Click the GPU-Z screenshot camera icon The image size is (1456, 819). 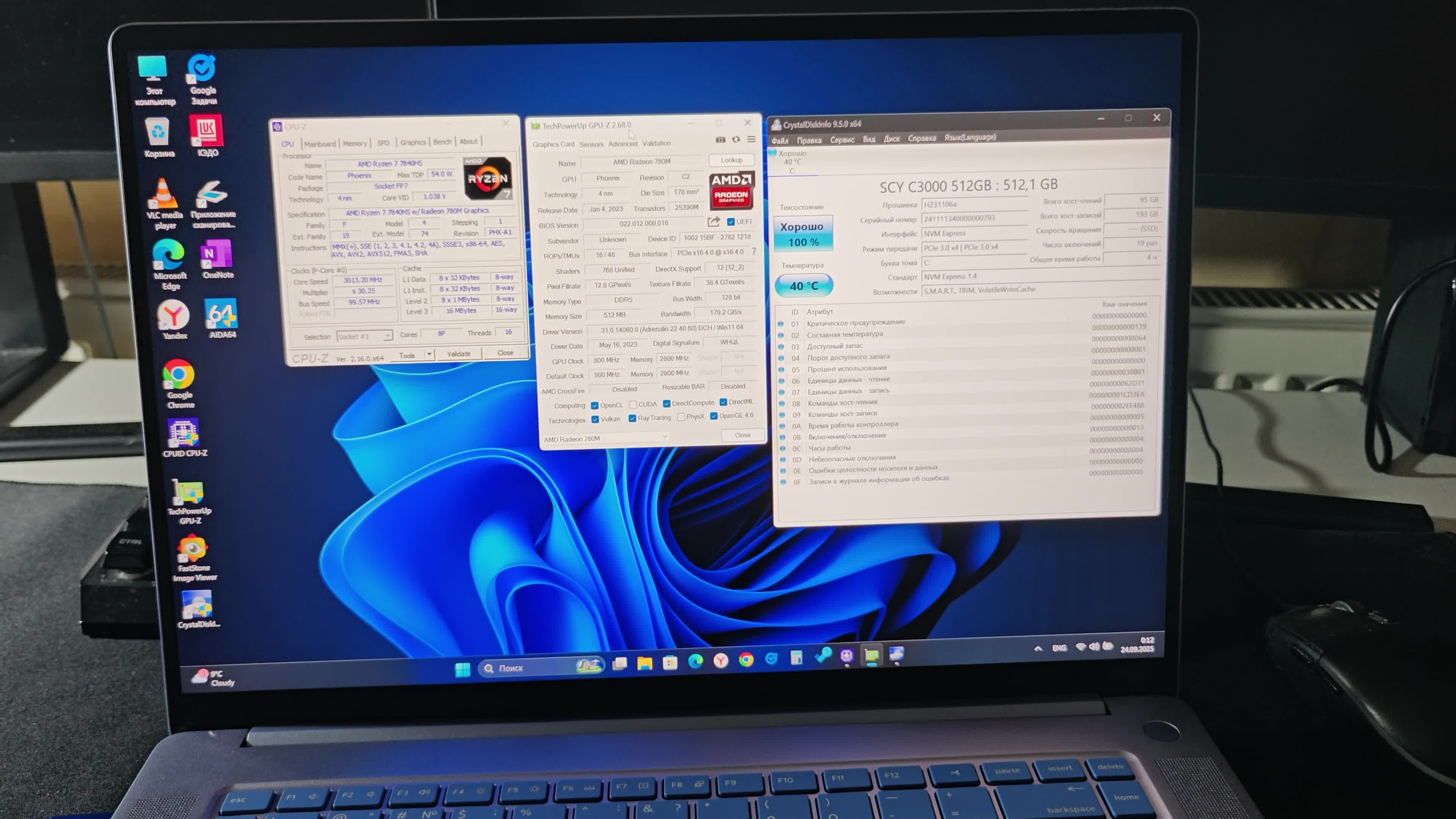[x=720, y=140]
